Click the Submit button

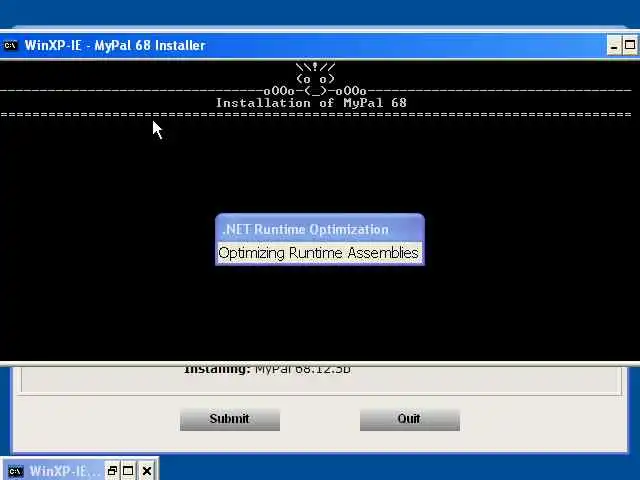(x=230, y=419)
